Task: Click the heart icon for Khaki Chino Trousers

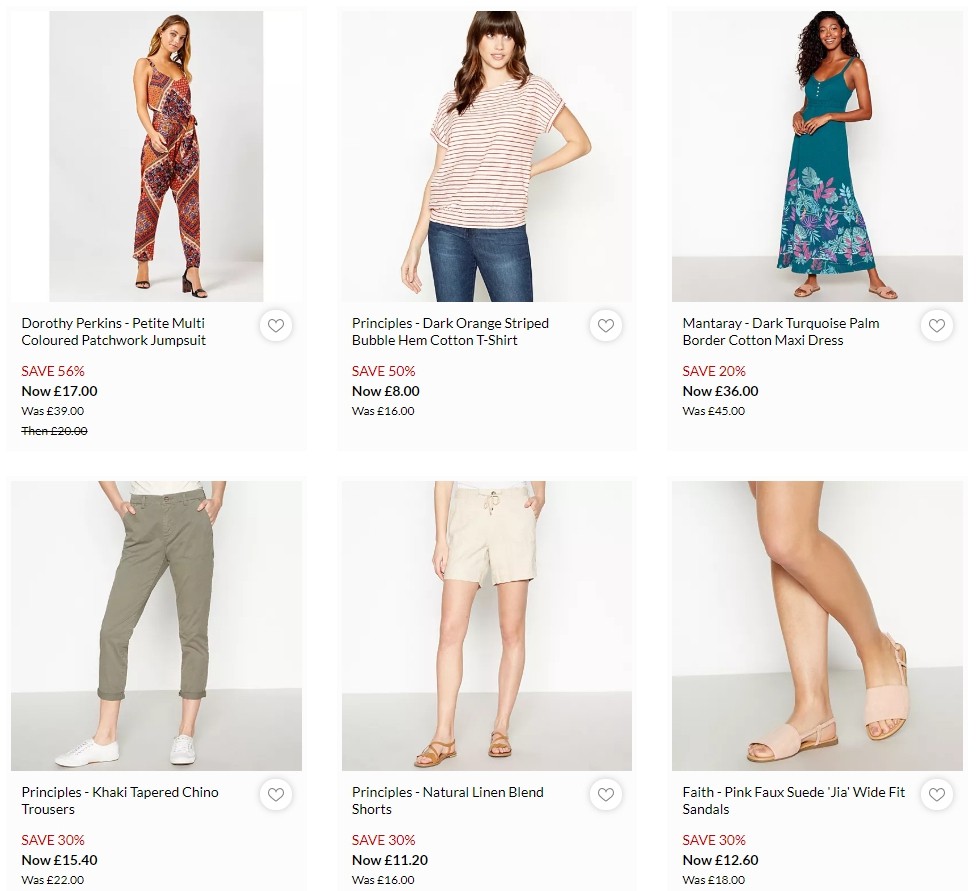Action: click(276, 794)
